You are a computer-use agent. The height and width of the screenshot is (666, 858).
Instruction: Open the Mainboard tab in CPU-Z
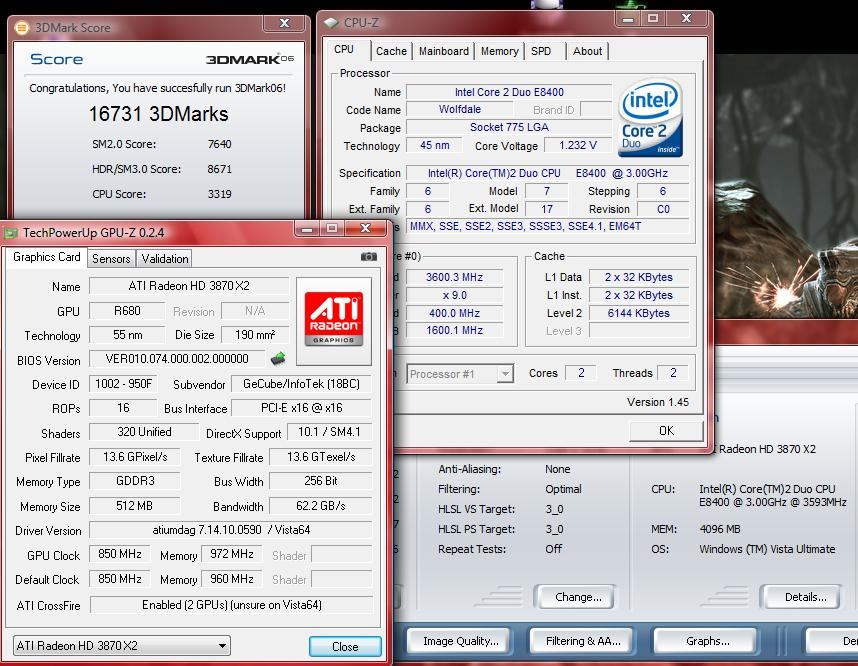(444, 51)
